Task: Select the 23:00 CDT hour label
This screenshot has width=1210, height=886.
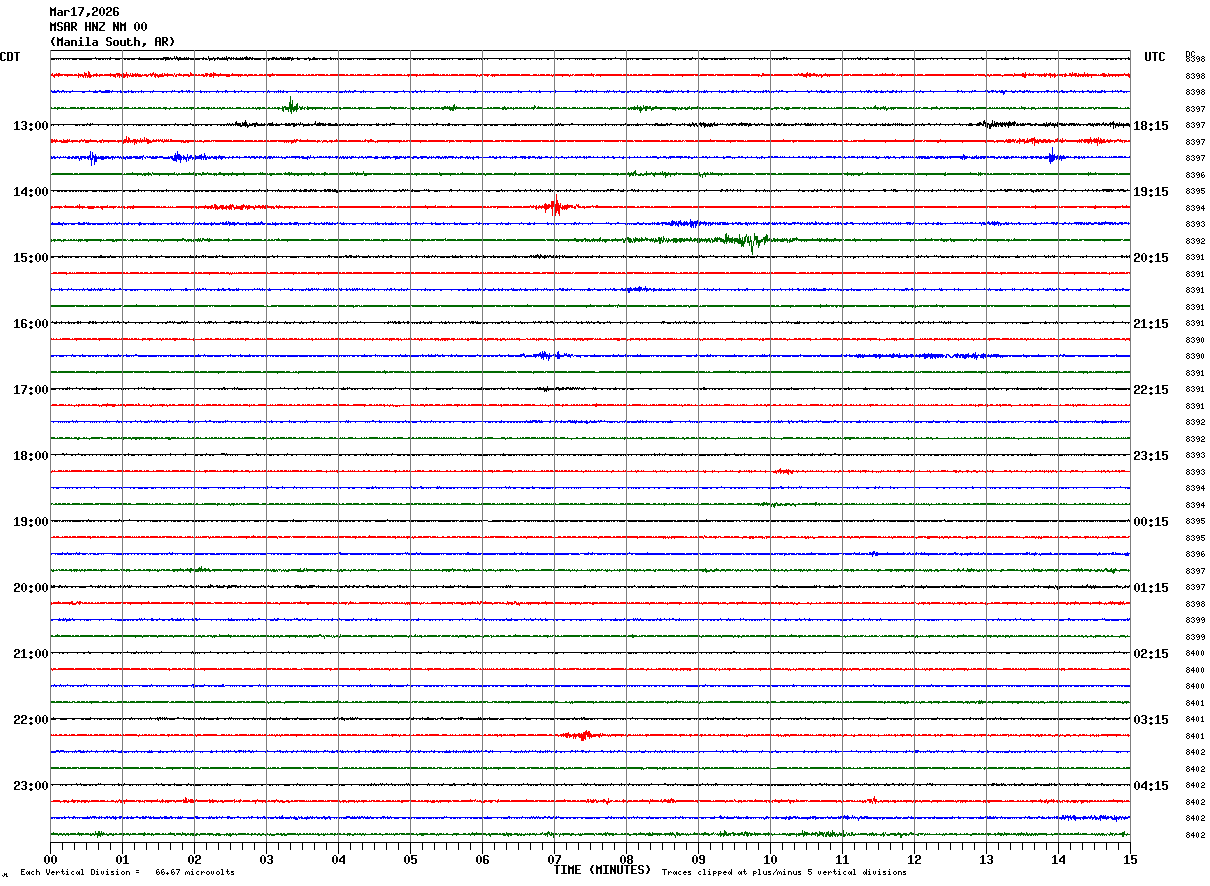Action: coord(30,786)
